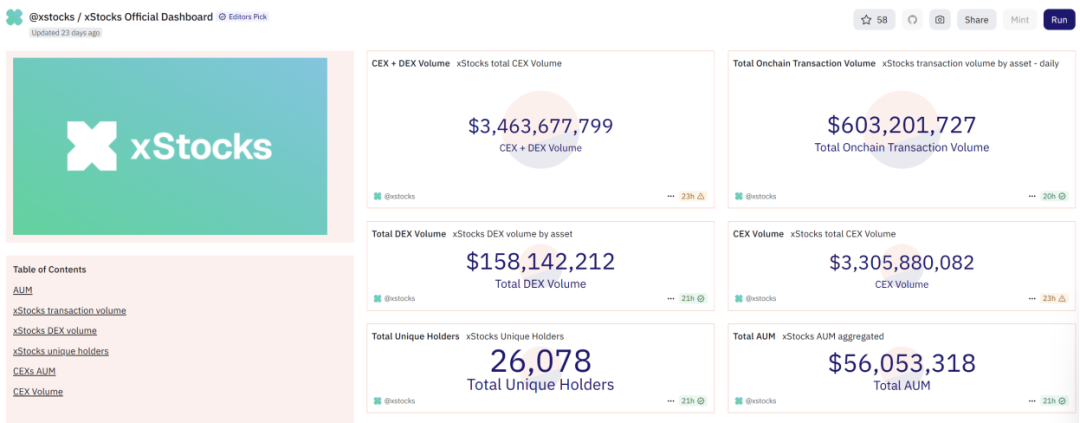Viewport: 1080px width, 423px height.
Task: Open the GitHub icon in the header
Action: (912, 20)
